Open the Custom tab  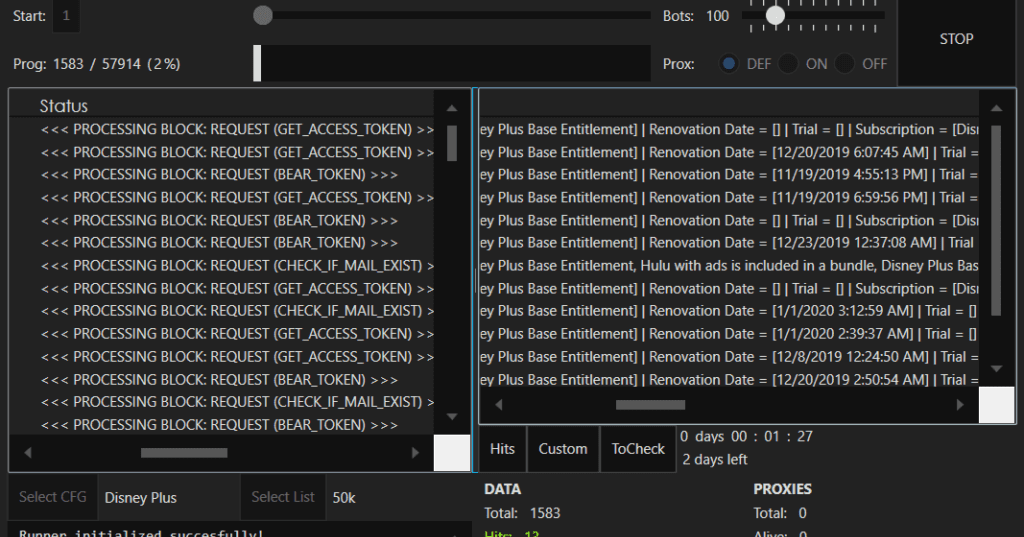(563, 449)
